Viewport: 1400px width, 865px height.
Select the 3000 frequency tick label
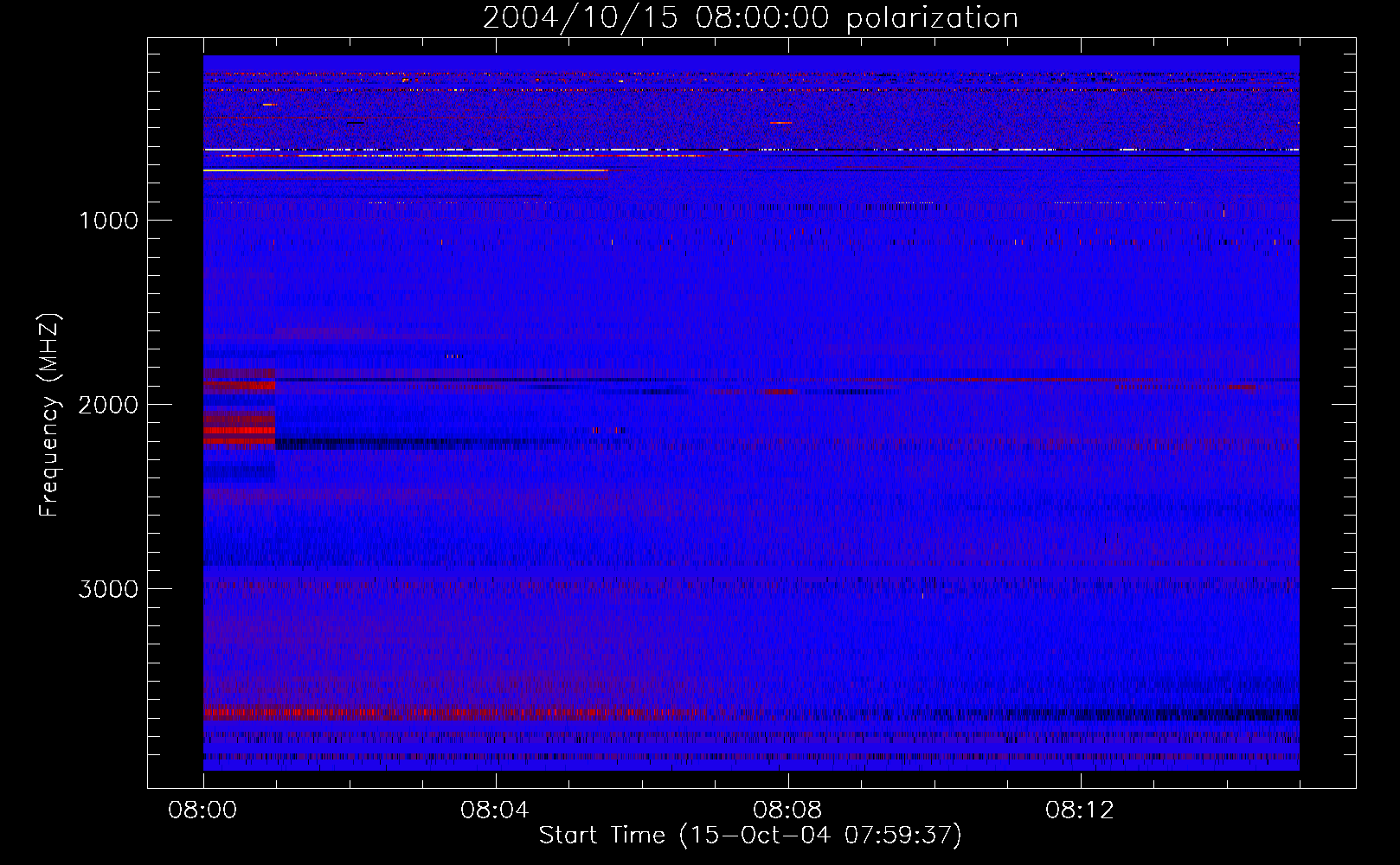[108, 589]
